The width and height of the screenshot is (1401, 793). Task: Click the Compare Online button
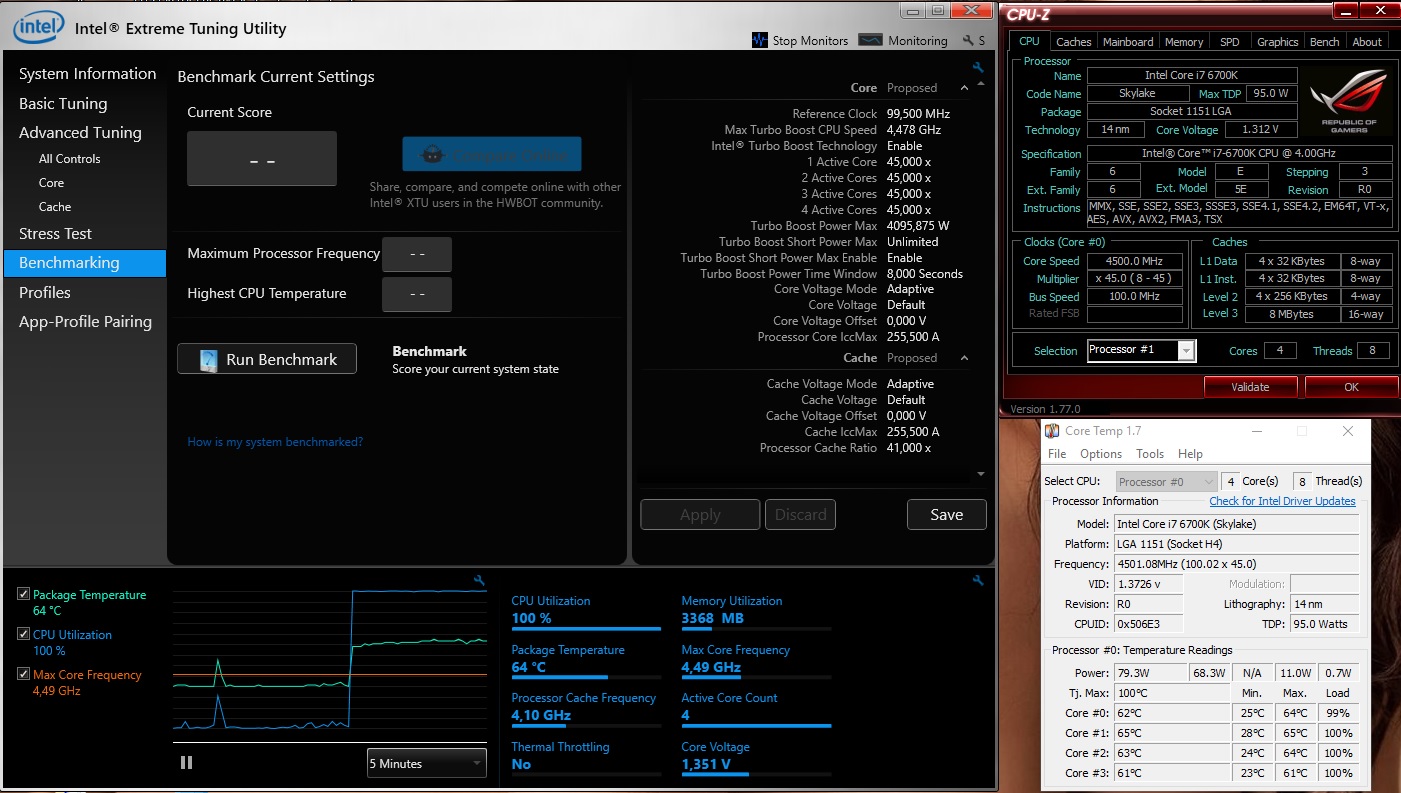point(492,155)
